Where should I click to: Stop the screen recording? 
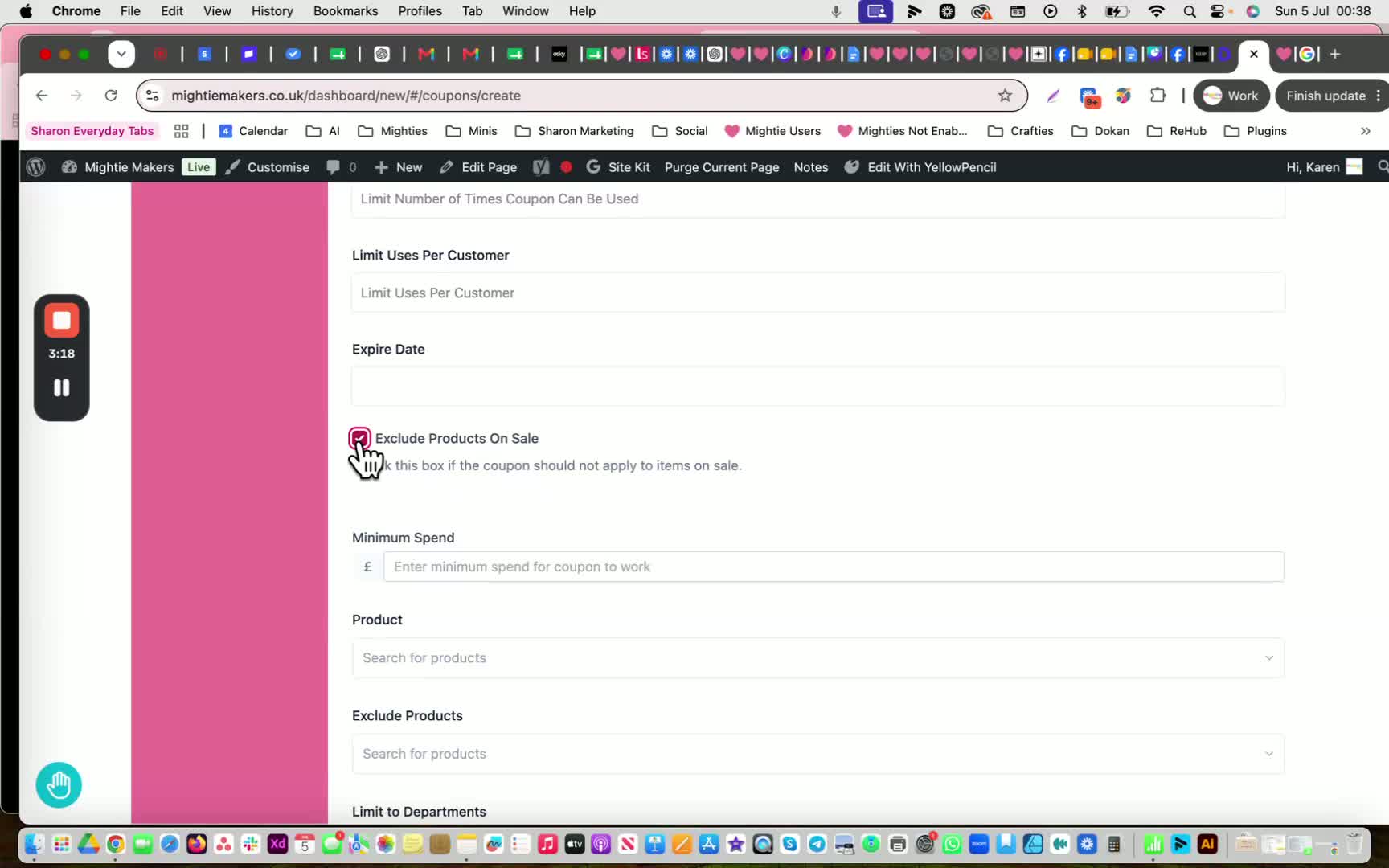click(x=62, y=321)
